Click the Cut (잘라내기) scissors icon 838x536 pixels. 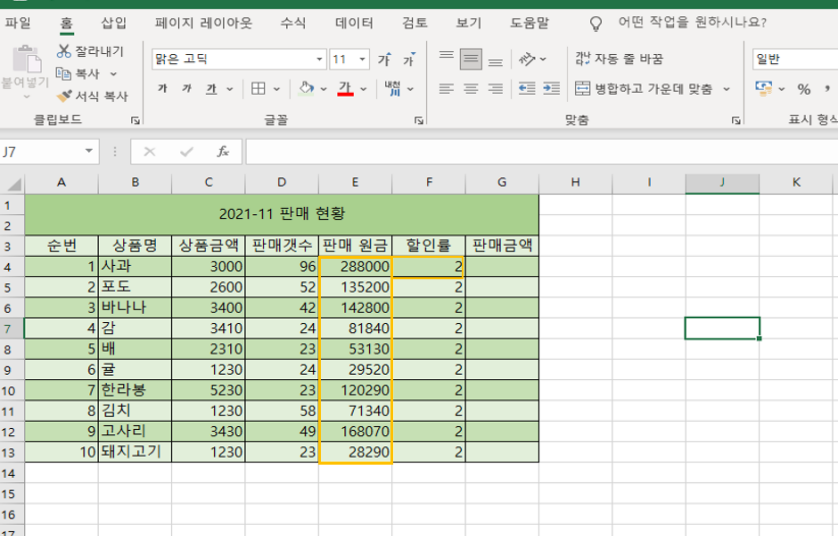(x=64, y=51)
